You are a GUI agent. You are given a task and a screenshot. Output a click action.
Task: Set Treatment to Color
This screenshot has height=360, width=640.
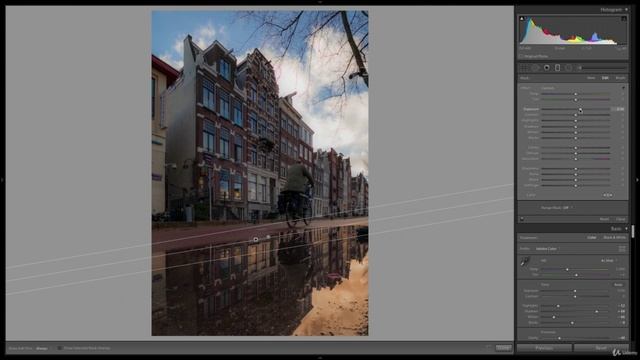point(591,237)
